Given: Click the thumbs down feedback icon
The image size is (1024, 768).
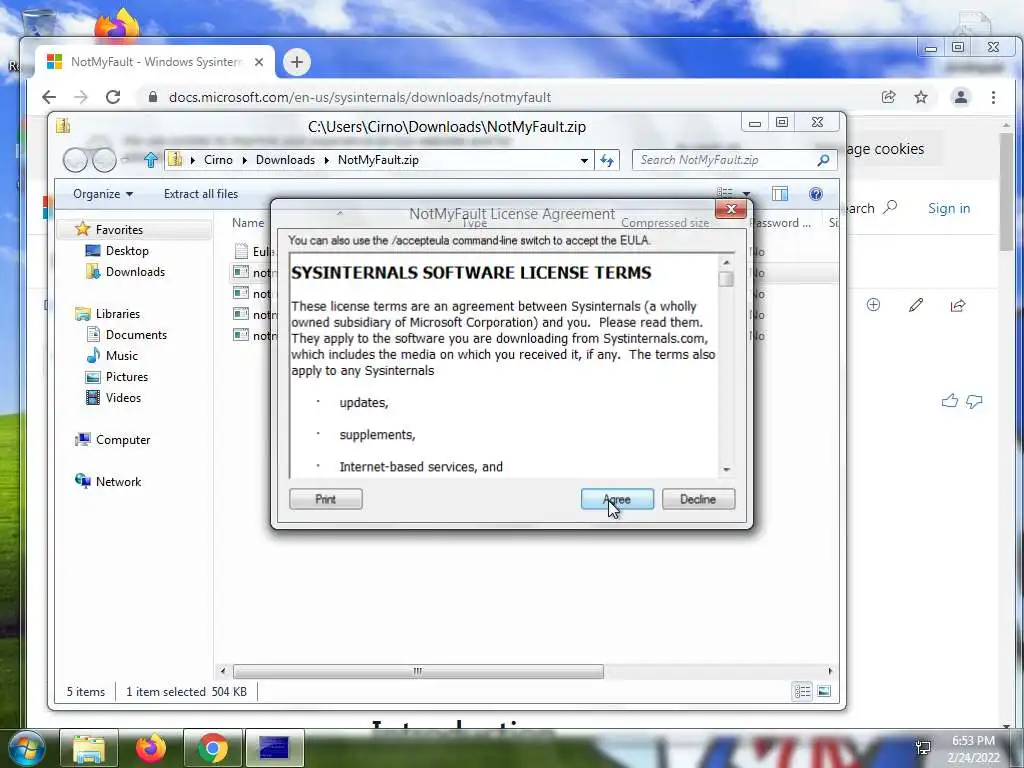Looking at the screenshot, I should coord(974,401).
